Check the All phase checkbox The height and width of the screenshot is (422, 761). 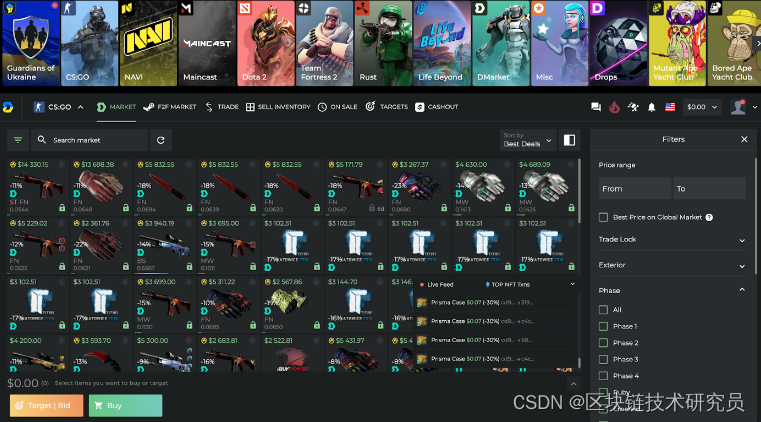click(x=603, y=309)
